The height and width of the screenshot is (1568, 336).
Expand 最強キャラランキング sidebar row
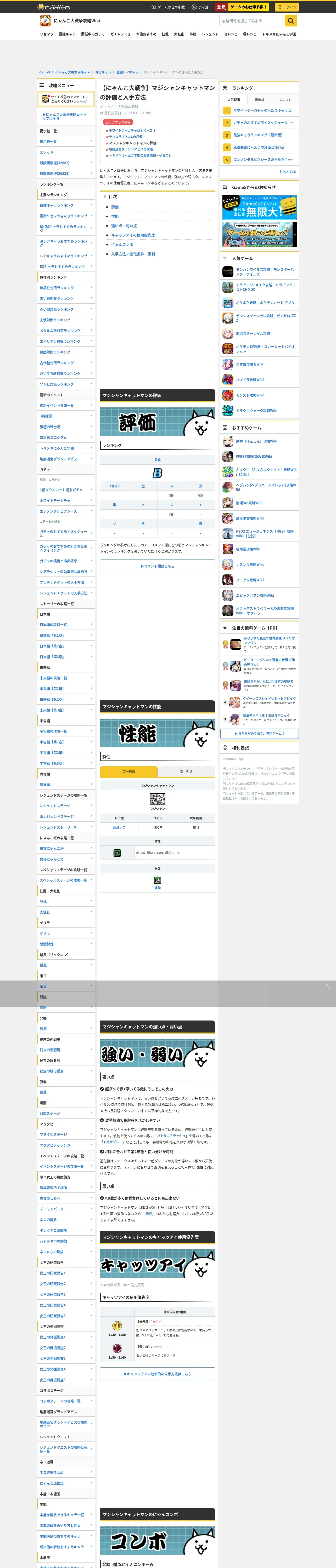coord(66,205)
